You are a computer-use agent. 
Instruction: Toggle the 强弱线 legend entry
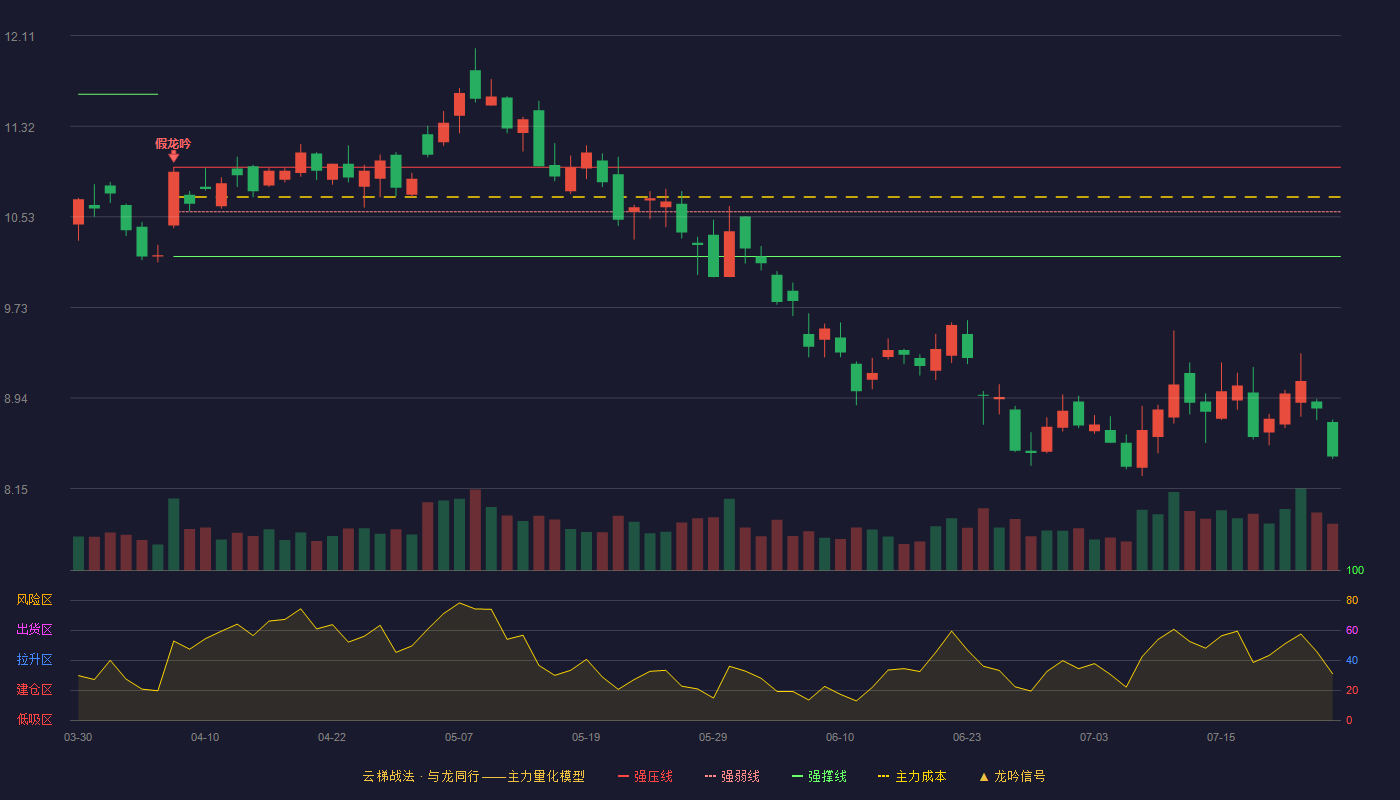732,776
